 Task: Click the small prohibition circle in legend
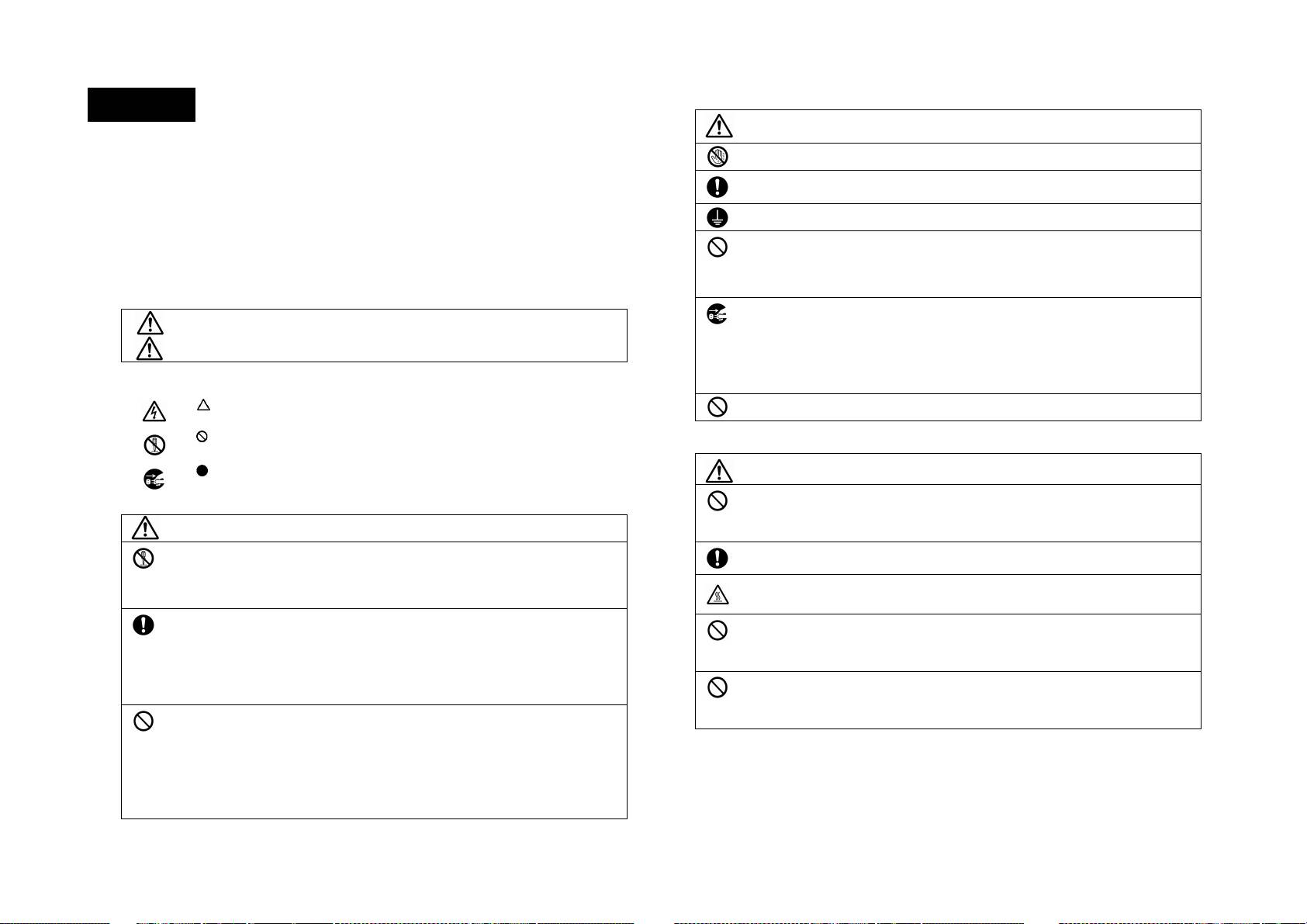202,437
